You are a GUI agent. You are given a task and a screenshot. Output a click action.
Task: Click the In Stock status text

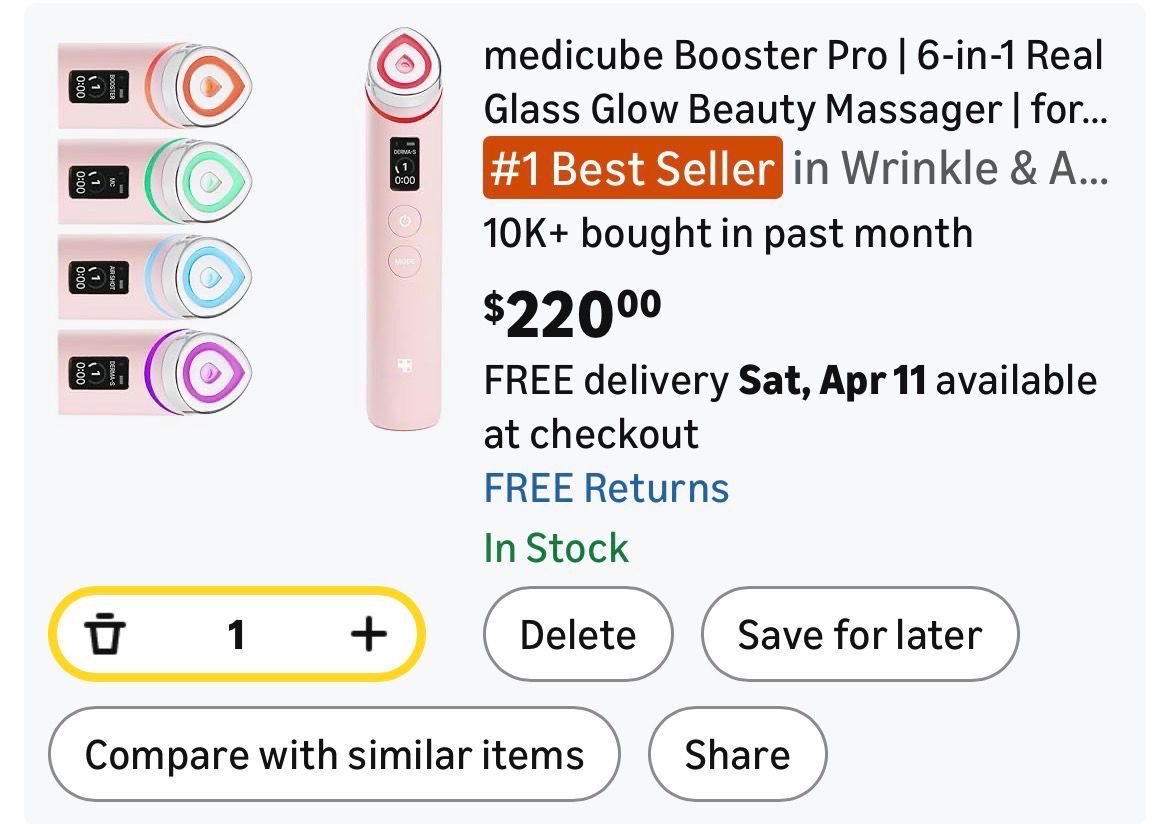(556, 548)
